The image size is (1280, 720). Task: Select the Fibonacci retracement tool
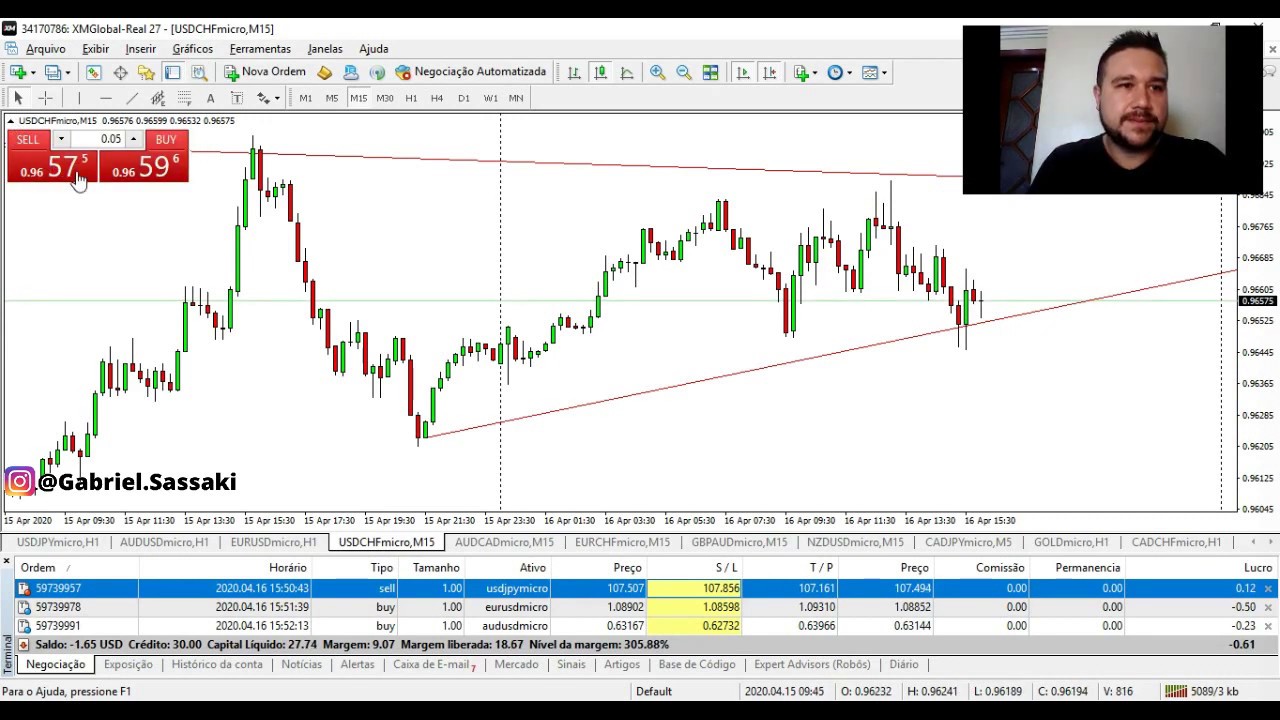tap(184, 98)
